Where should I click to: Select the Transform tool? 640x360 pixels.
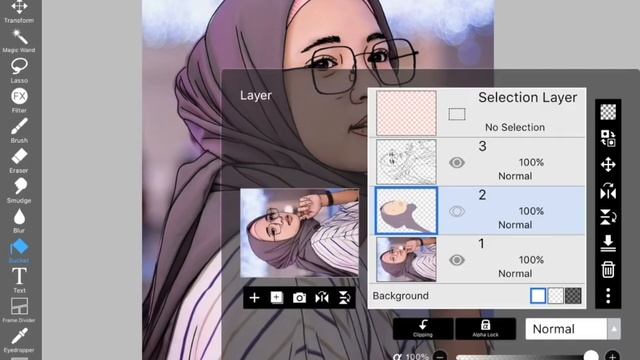click(x=19, y=11)
